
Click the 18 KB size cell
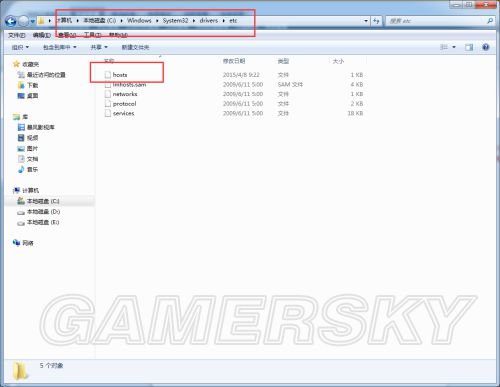coord(355,113)
